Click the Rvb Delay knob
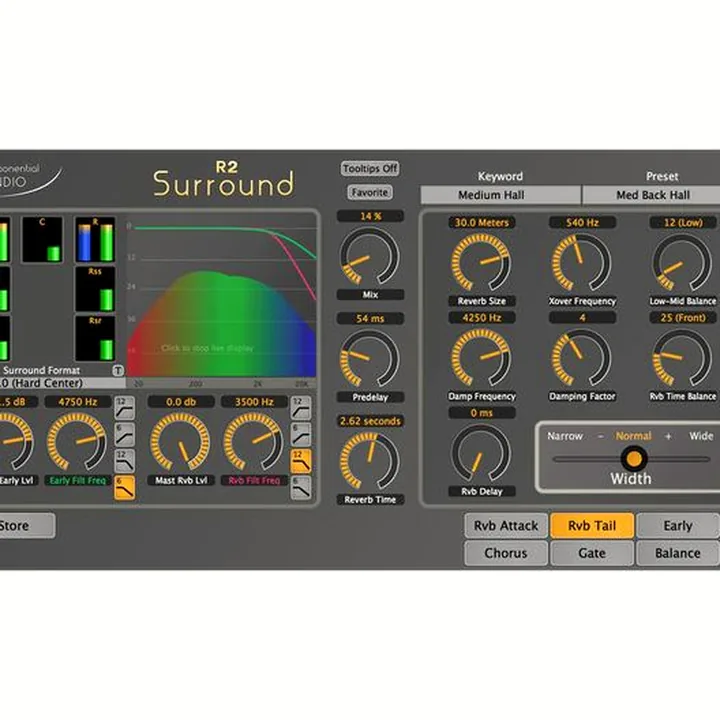This screenshot has width=720, height=720. click(x=481, y=454)
